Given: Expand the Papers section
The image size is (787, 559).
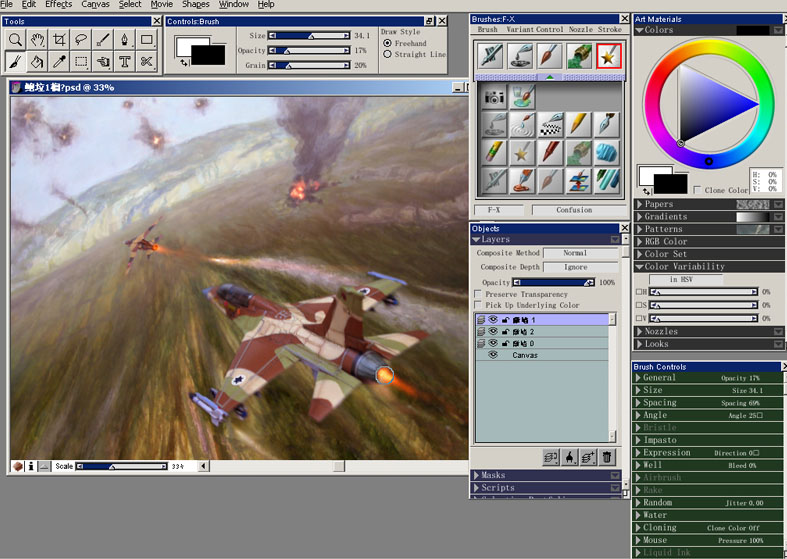Looking at the screenshot, I should pos(639,204).
